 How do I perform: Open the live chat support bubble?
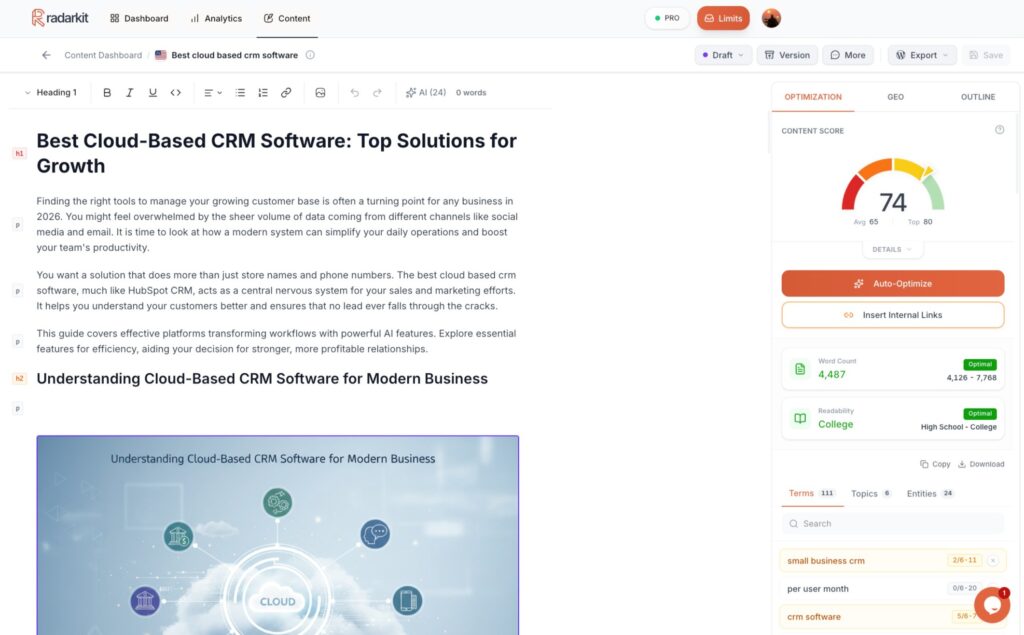tap(991, 604)
